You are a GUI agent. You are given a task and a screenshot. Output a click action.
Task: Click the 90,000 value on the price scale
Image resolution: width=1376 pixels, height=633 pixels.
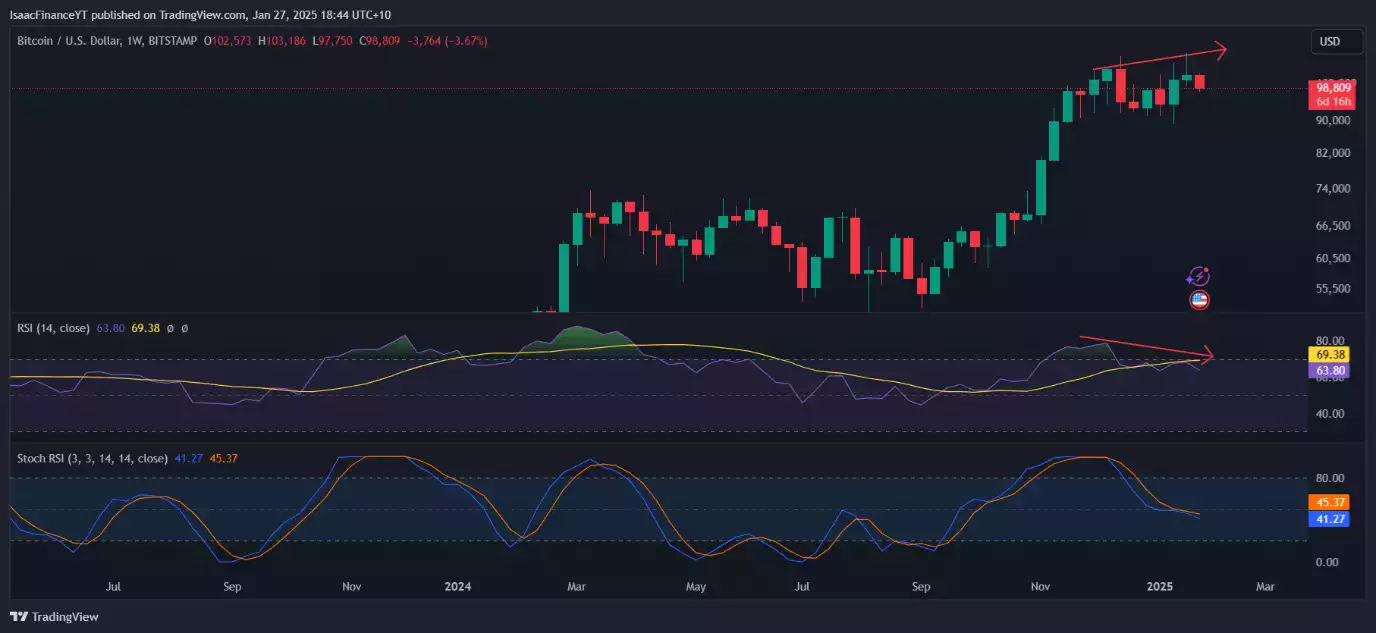1333,121
